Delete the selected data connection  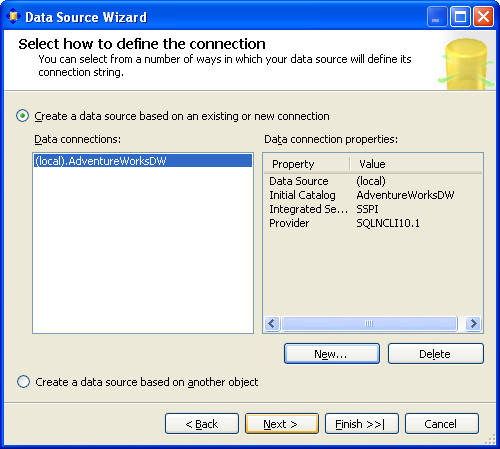point(436,354)
